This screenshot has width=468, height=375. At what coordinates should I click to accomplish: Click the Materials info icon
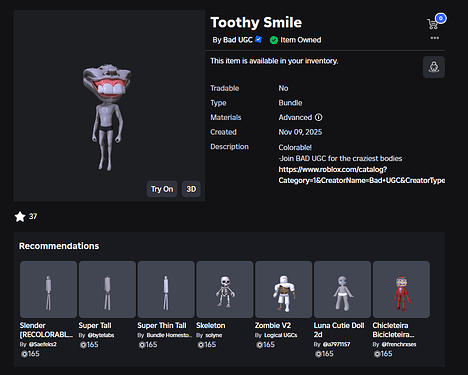[x=319, y=117]
